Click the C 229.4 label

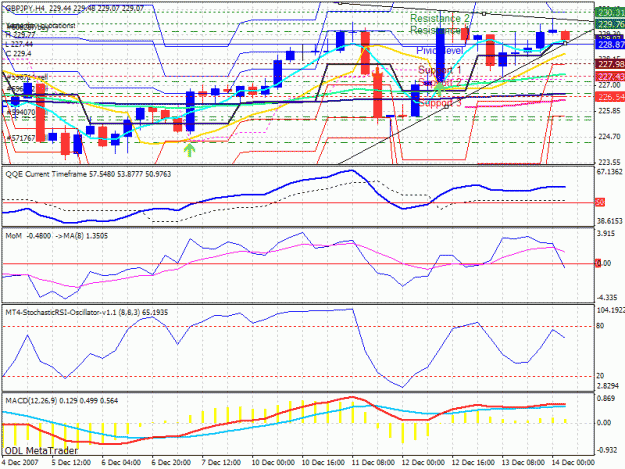pos(18,53)
